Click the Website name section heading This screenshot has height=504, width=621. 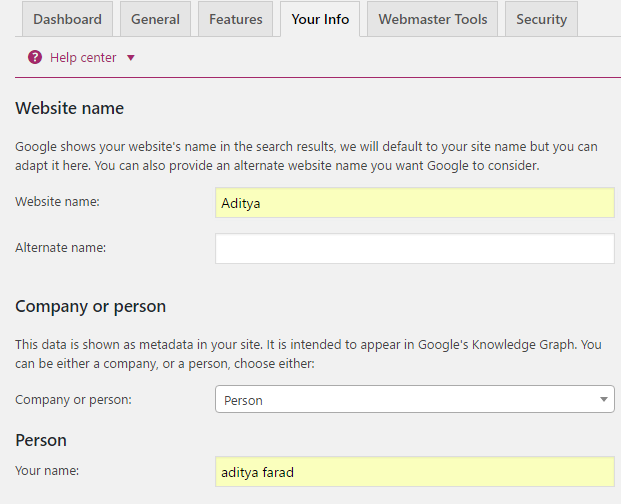[69, 108]
